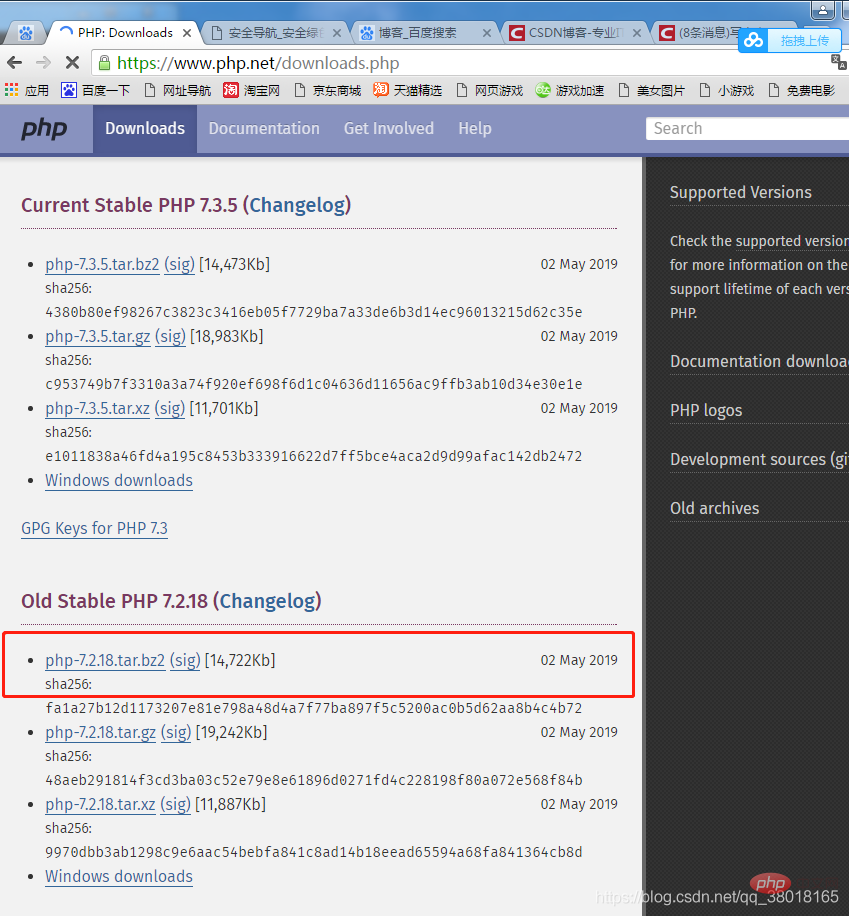Open the 应用 apps grid bookmark
The height and width of the screenshot is (916, 849).
click(x=26, y=90)
